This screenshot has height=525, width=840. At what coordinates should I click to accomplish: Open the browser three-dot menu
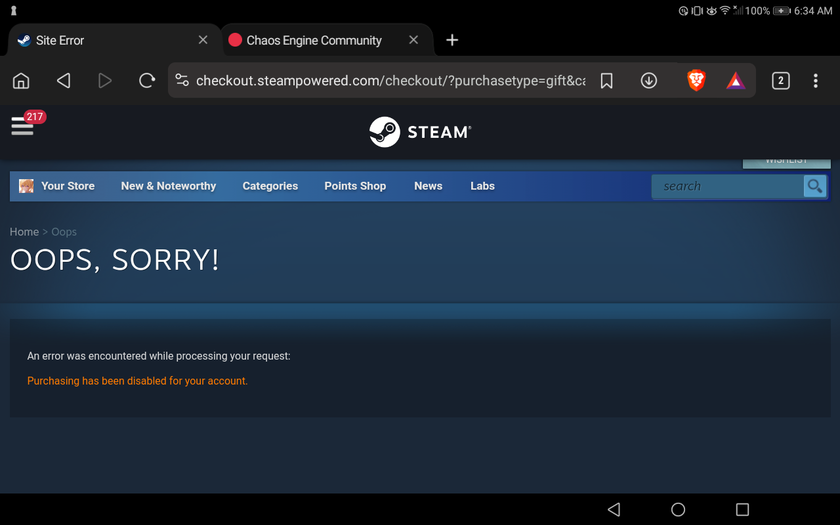(x=815, y=81)
